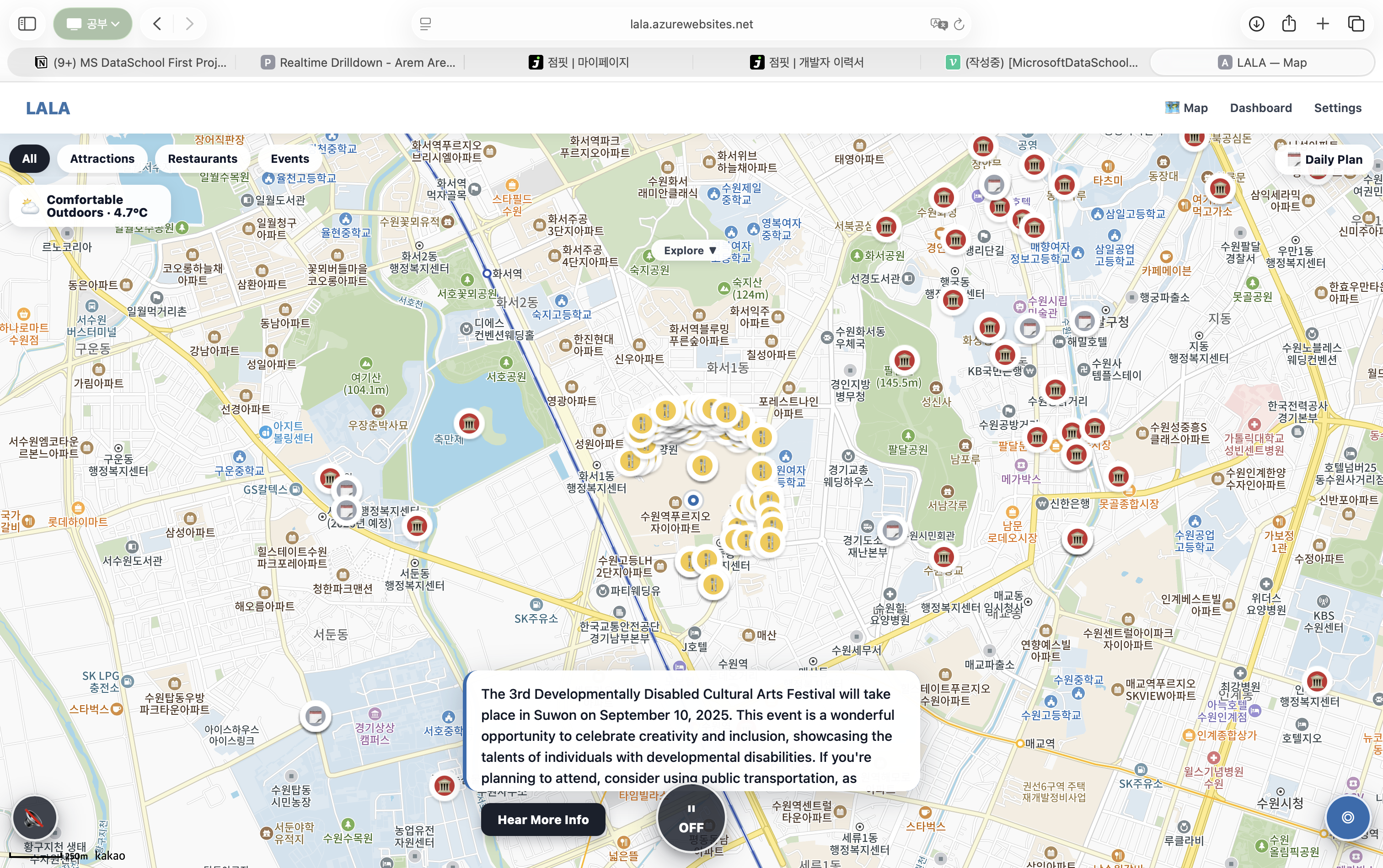
Task: Click the Safari share icon
Action: pos(1289,23)
